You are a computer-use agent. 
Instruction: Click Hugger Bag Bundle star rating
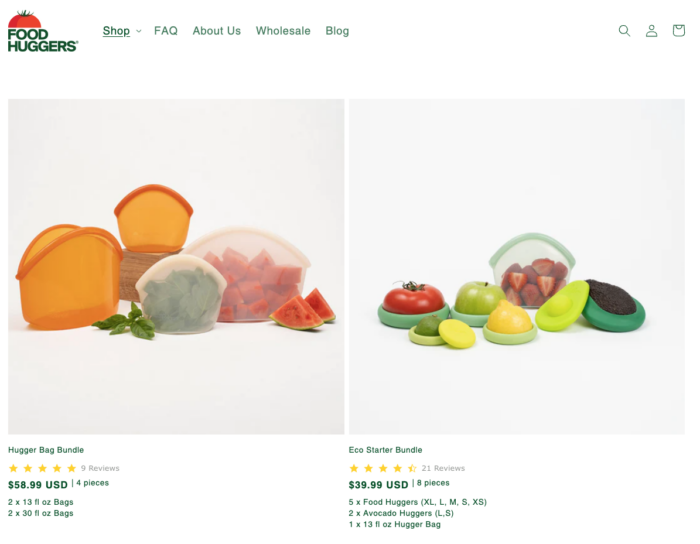pyautogui.click(x=42, y=468)
